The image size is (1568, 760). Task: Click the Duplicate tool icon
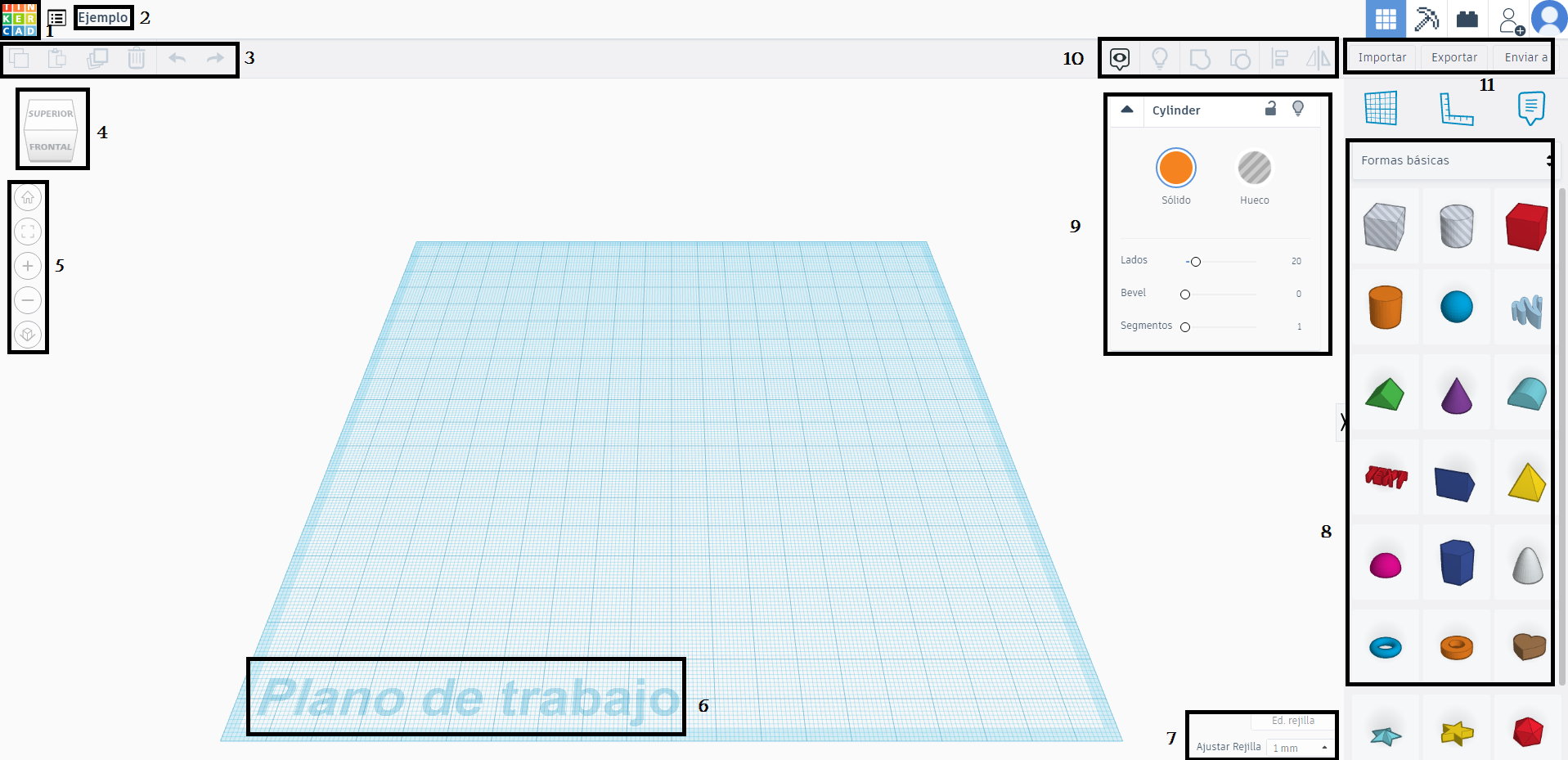(x=97, y=59)
